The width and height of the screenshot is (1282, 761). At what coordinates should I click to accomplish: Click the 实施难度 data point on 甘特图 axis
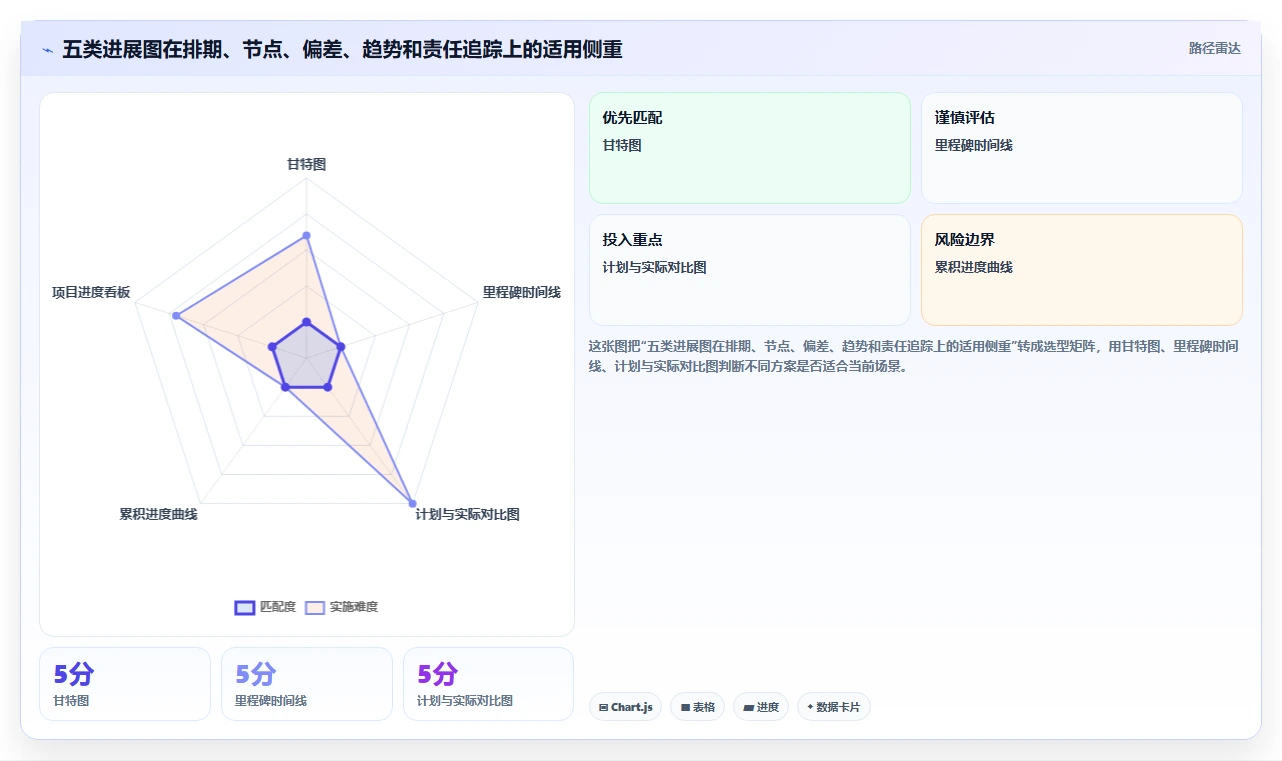tap(306, 236)
